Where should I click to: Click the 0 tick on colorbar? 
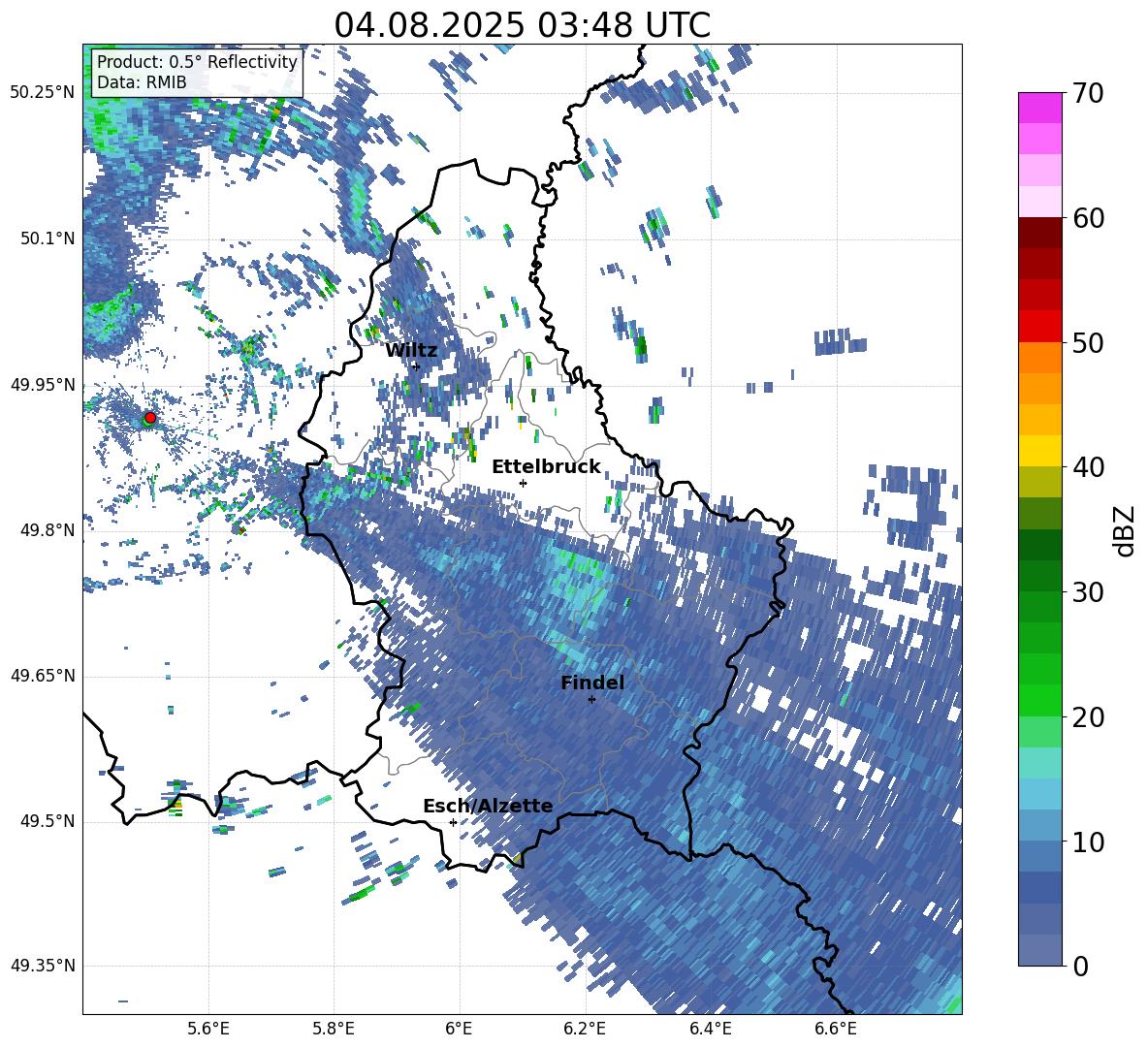(x=1080, y=966)
